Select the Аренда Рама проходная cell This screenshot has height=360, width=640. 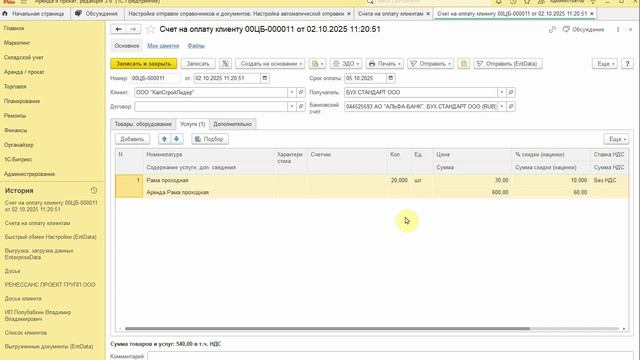209,192
